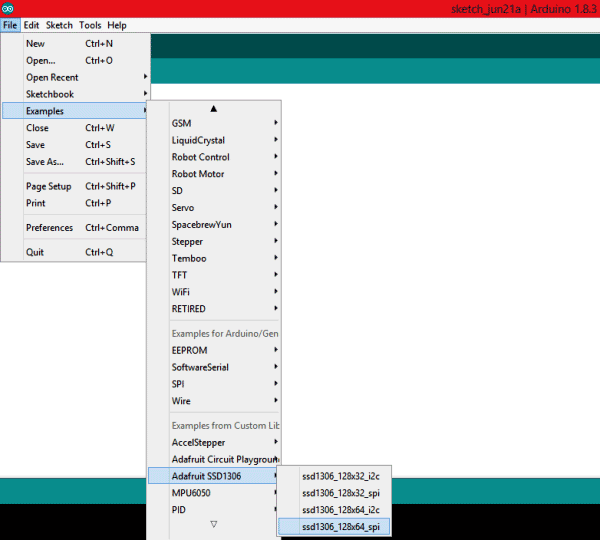Screen dimensions: 600x540
Task: Open the Help menu
Action: 117,25
